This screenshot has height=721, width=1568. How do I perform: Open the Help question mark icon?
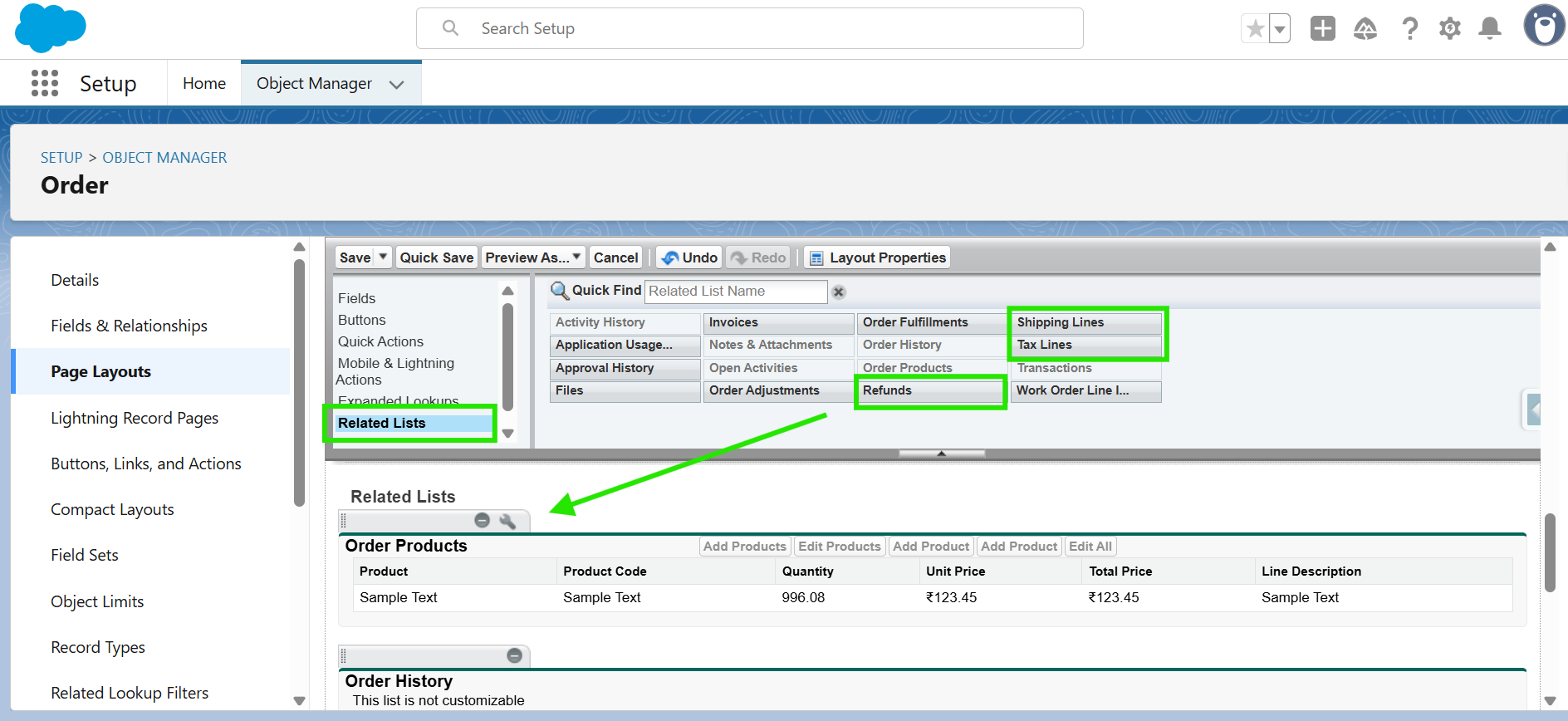(1409, 29)
